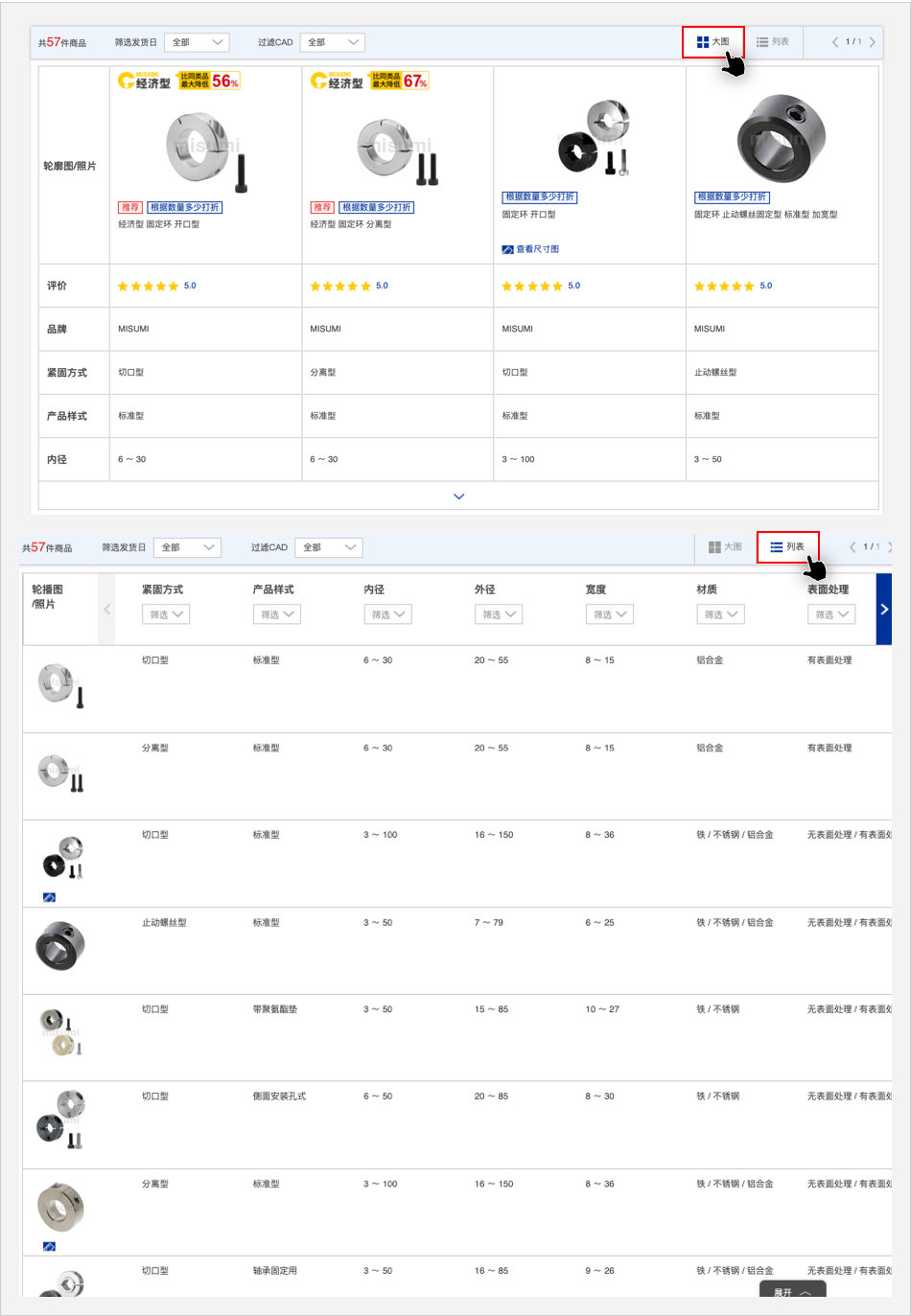Image resolution: width=911 pixels, height=1316 pixels.
Task: Open the 筛选 dropdown under 紧固方式 column
Action: (x=166, y=614)
